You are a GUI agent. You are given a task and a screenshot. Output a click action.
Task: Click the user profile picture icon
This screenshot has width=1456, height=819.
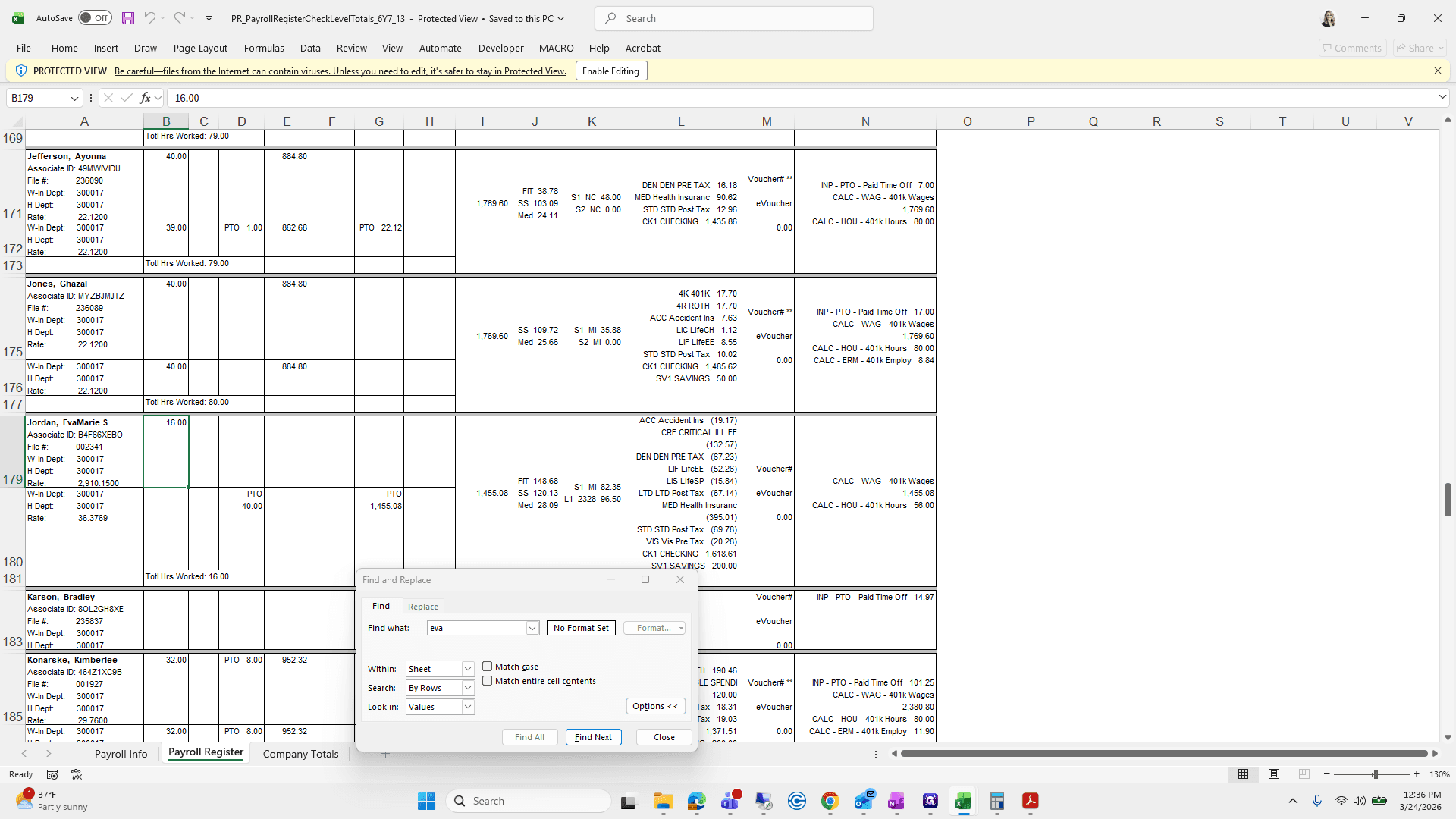point(1329,18)
